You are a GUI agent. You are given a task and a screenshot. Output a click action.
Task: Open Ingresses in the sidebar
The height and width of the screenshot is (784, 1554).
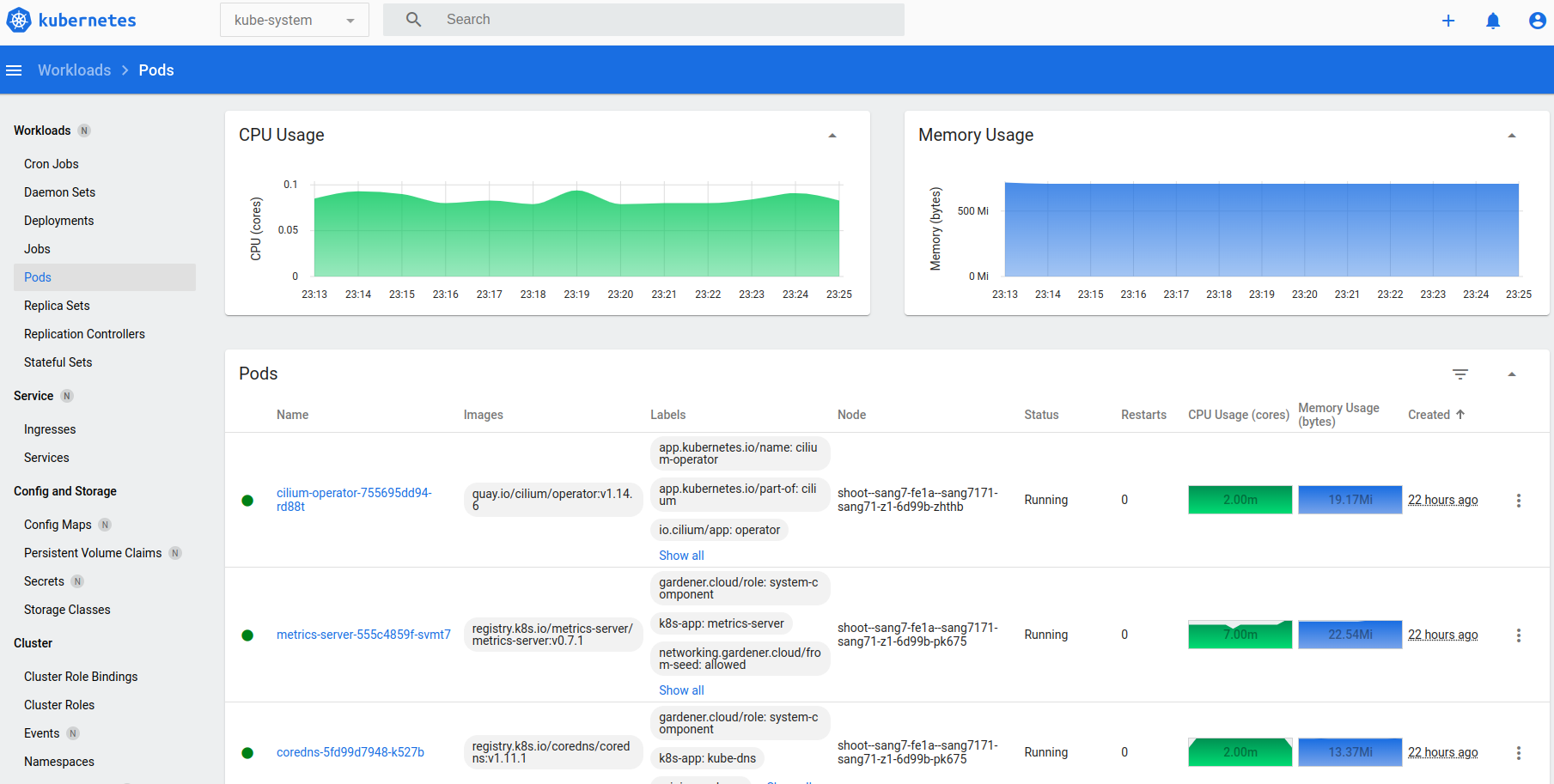(x=50, y=429)
